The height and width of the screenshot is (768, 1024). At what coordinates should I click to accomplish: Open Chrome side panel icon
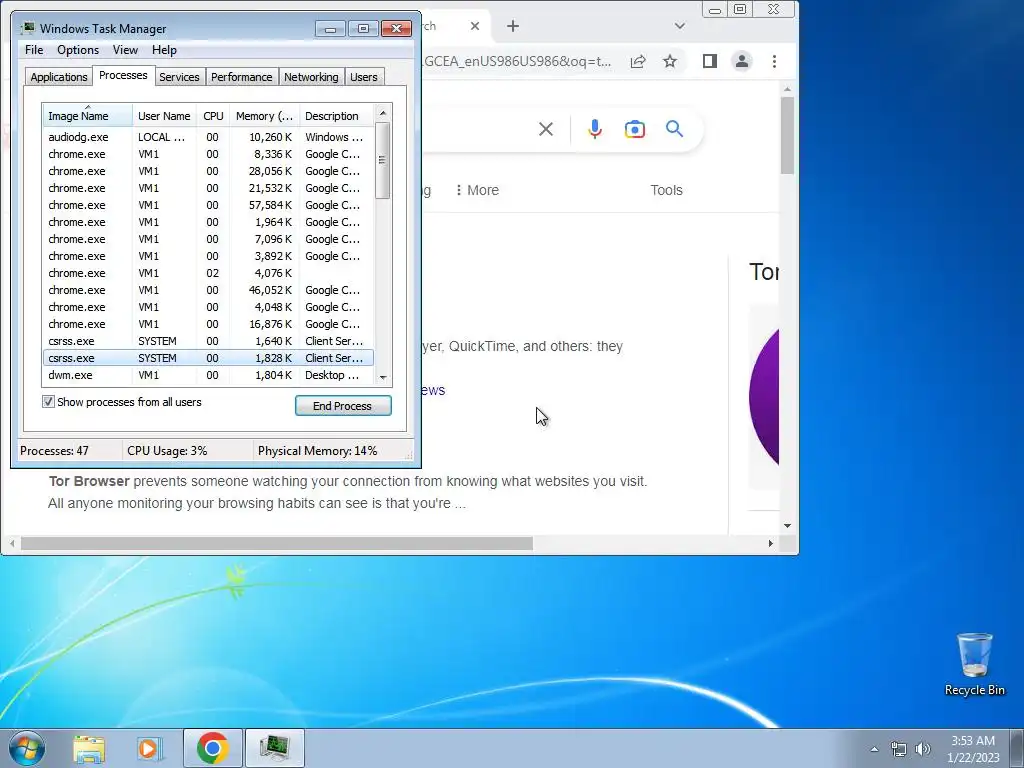click(710, 61)
